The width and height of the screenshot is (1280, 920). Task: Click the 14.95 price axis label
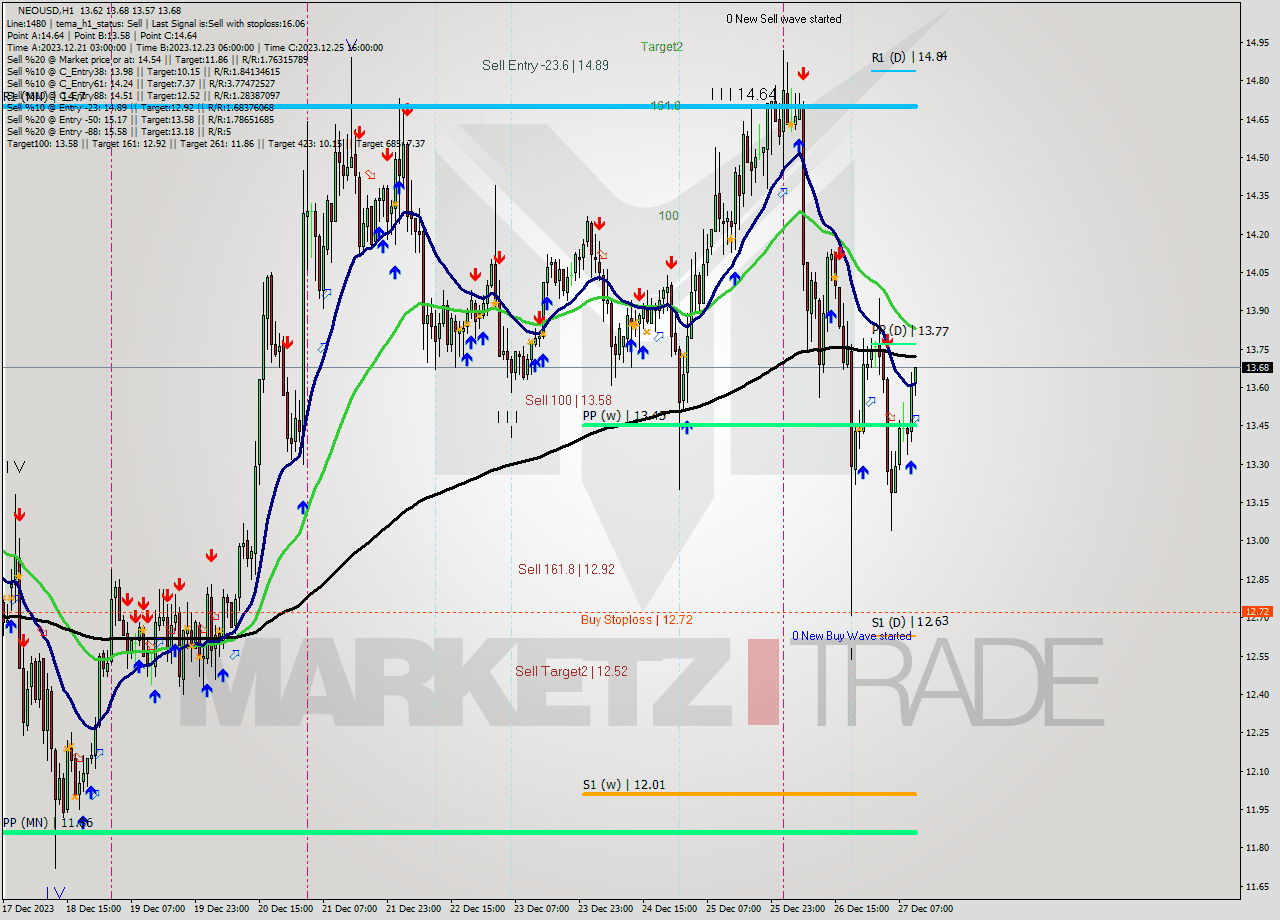coord(1257,43)
